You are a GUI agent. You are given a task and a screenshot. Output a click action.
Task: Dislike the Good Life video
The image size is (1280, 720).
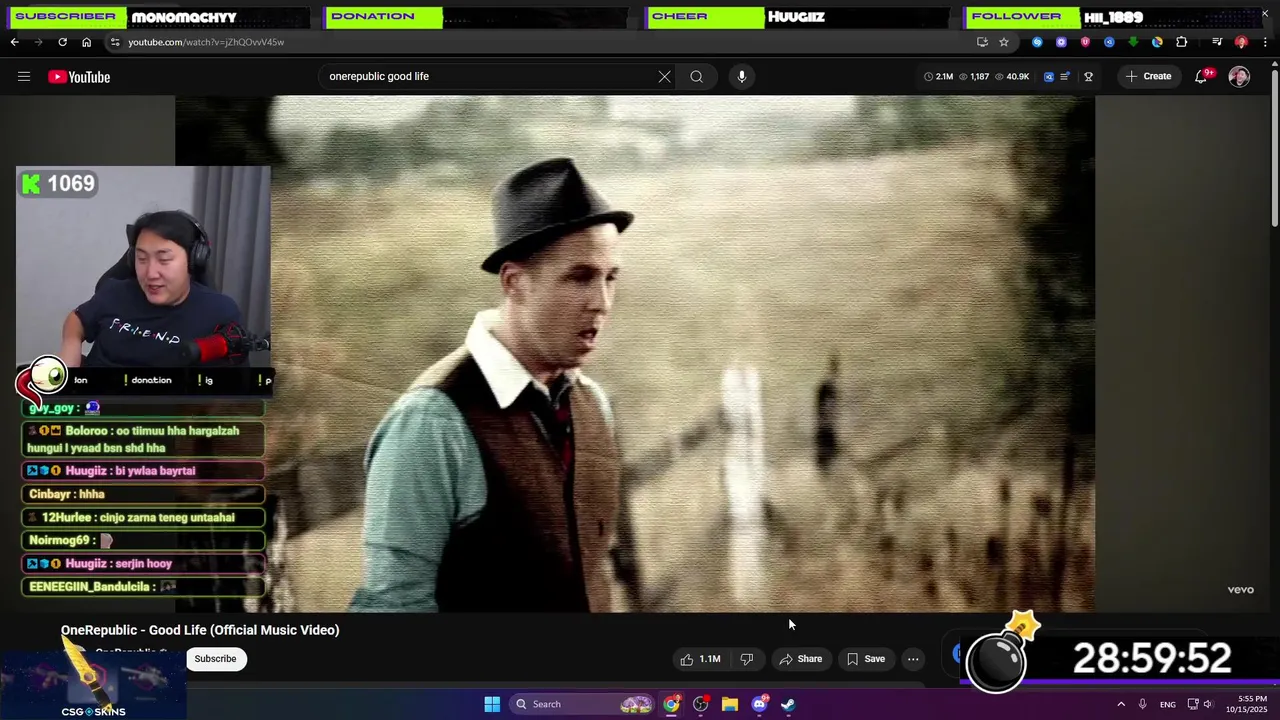click(x=746, y=659)
